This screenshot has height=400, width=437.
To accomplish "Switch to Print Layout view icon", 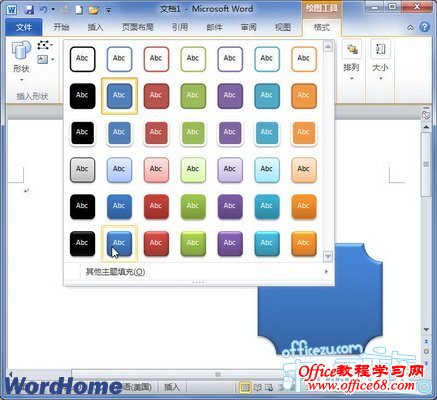I will (245, 387).
